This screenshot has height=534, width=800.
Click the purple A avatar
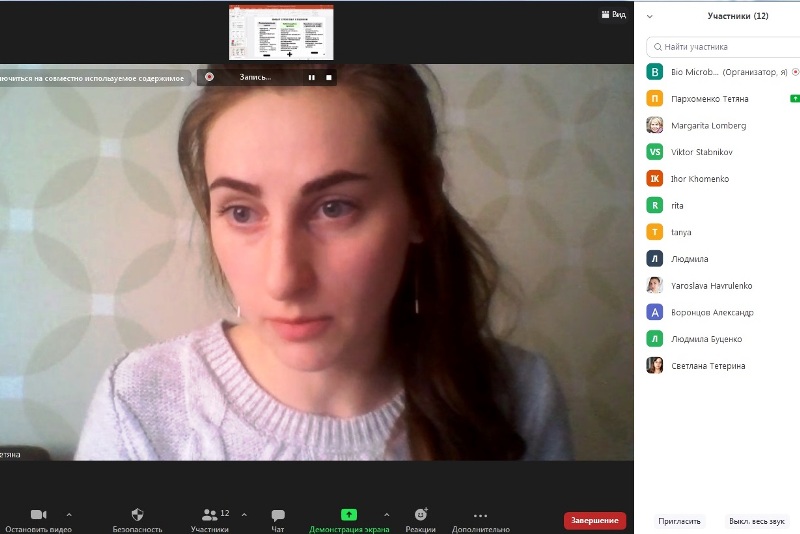click(x=655, y=312)
